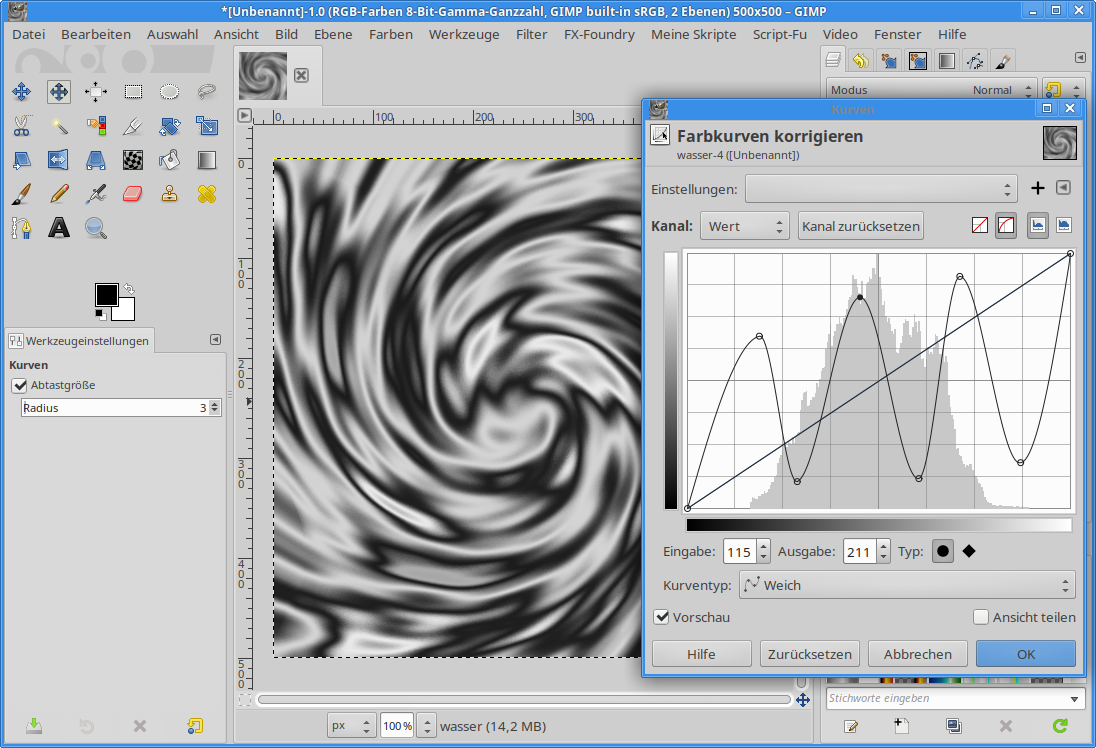This screenshot has height=748, width=1096.
Task: Open the Einstellungen presets dropdown
Action: click(x=880, y=188)
